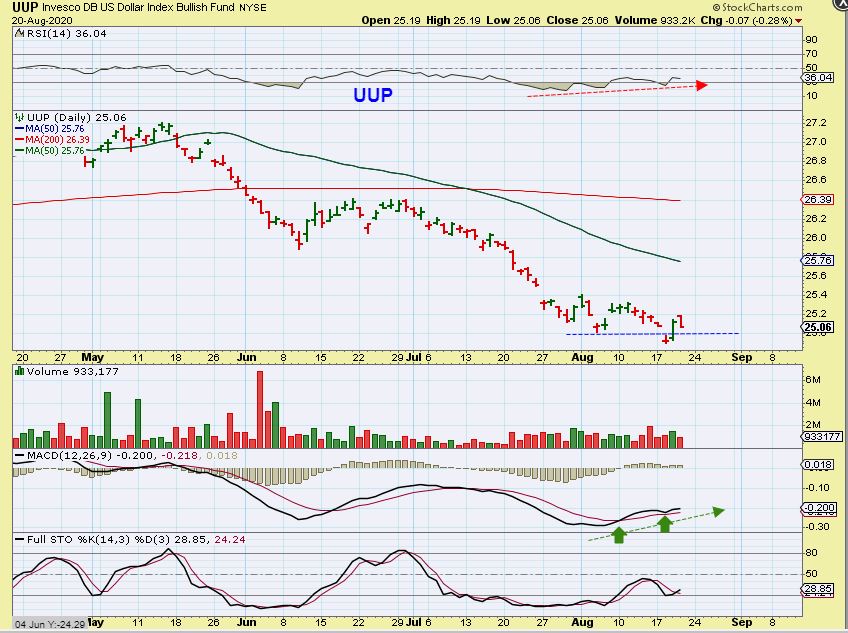Click the green up arrow below MACD in early August
The image size is (848, 633).
point(619,535)
